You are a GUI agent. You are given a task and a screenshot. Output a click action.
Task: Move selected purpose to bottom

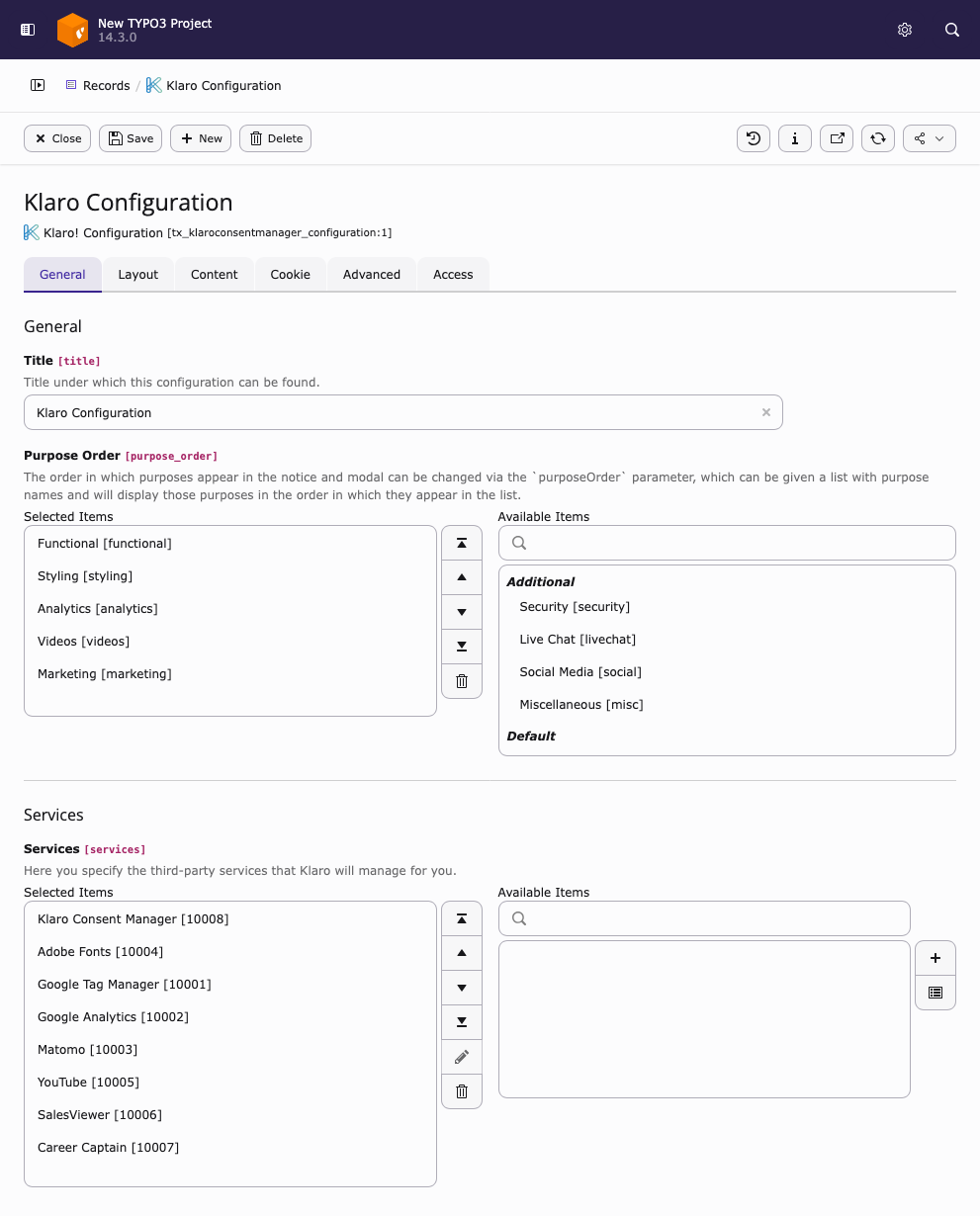point(462,647)
